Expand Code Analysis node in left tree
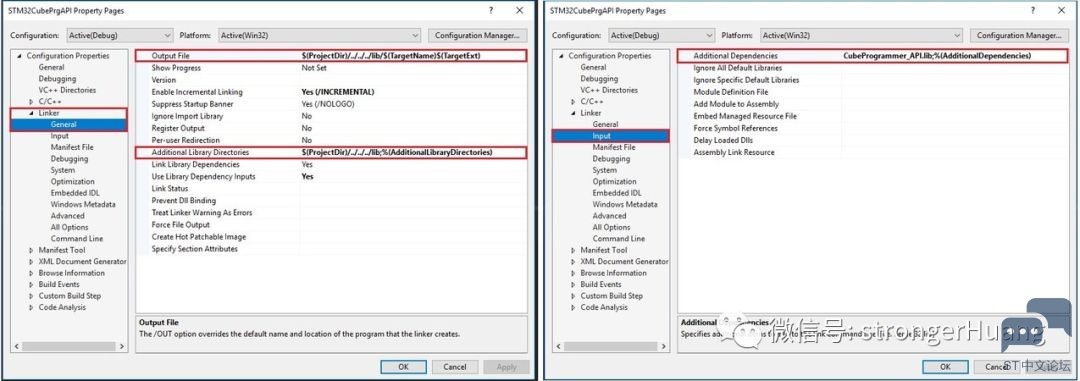The image size is (1080, 381). [x=31, y=307]
